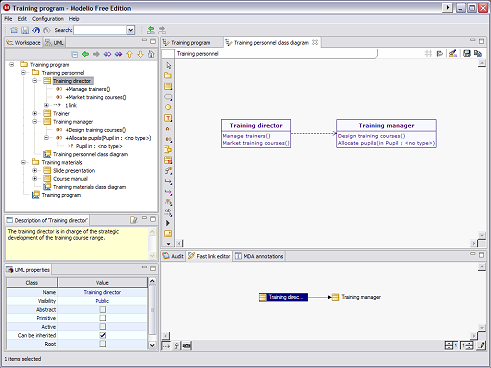Open the Search dropdown arrow
Screen dimensions: 491x368
pyautogui.click(x=131, y=30)
